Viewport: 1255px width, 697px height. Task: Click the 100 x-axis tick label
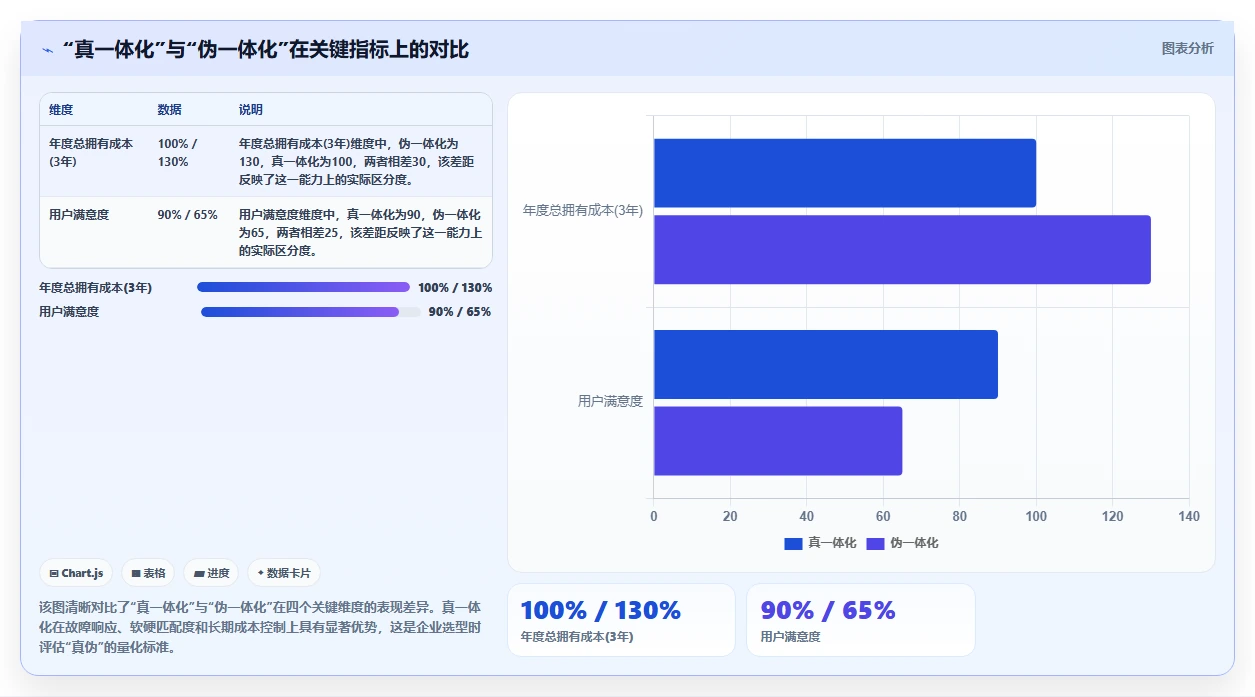(x=1036, y=516)
